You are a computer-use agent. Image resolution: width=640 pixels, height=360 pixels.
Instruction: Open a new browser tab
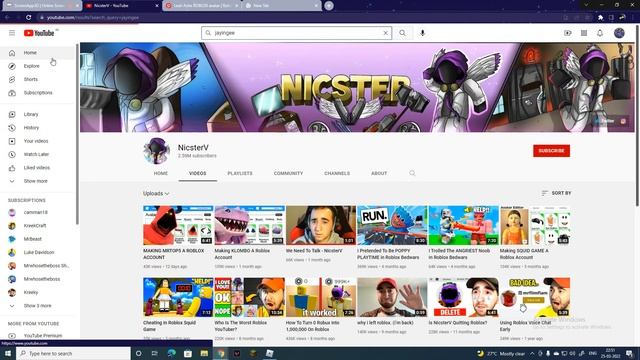tap(329, 6)
